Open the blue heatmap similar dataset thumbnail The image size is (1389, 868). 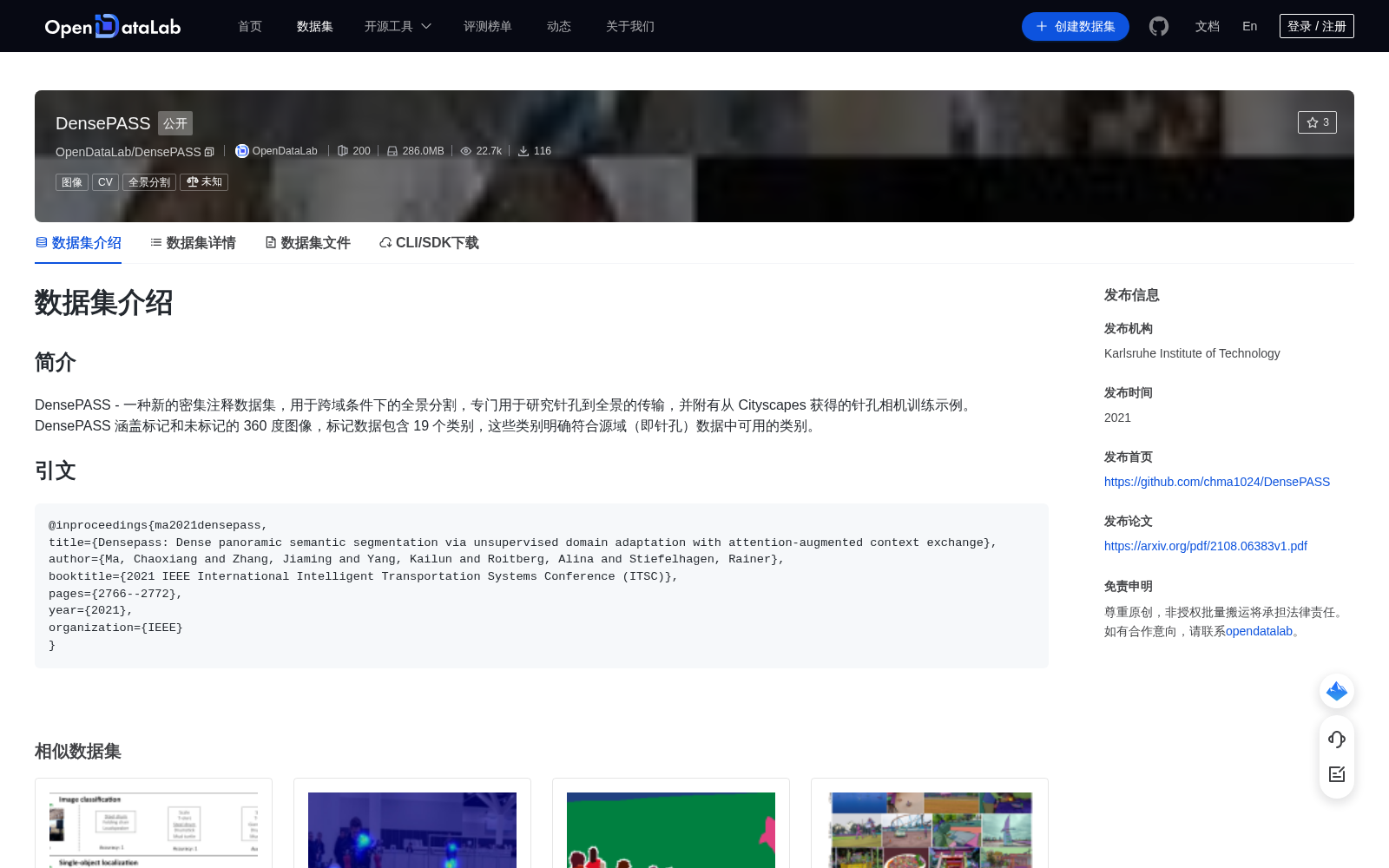412,830
